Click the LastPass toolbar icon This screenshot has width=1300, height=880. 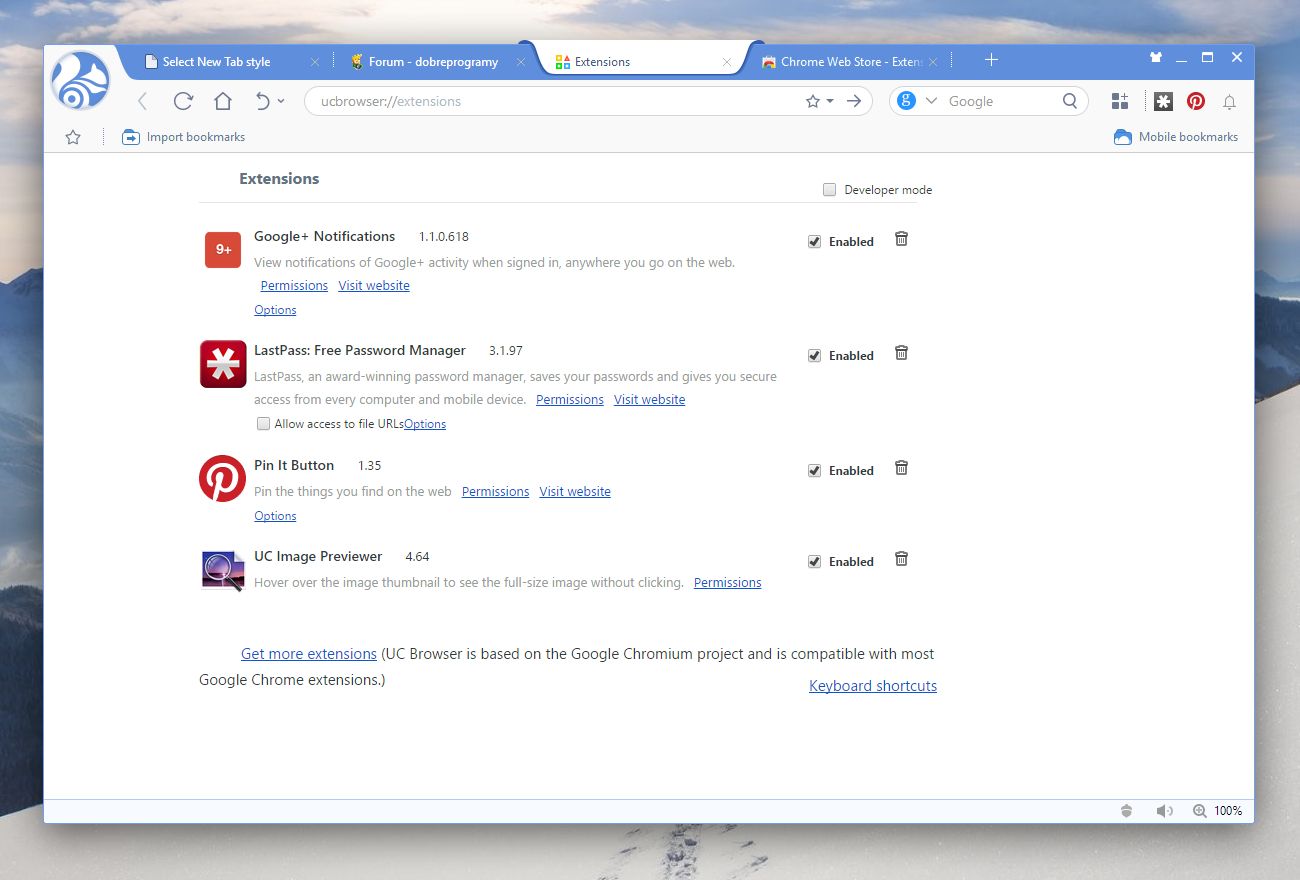point(1163,101)
